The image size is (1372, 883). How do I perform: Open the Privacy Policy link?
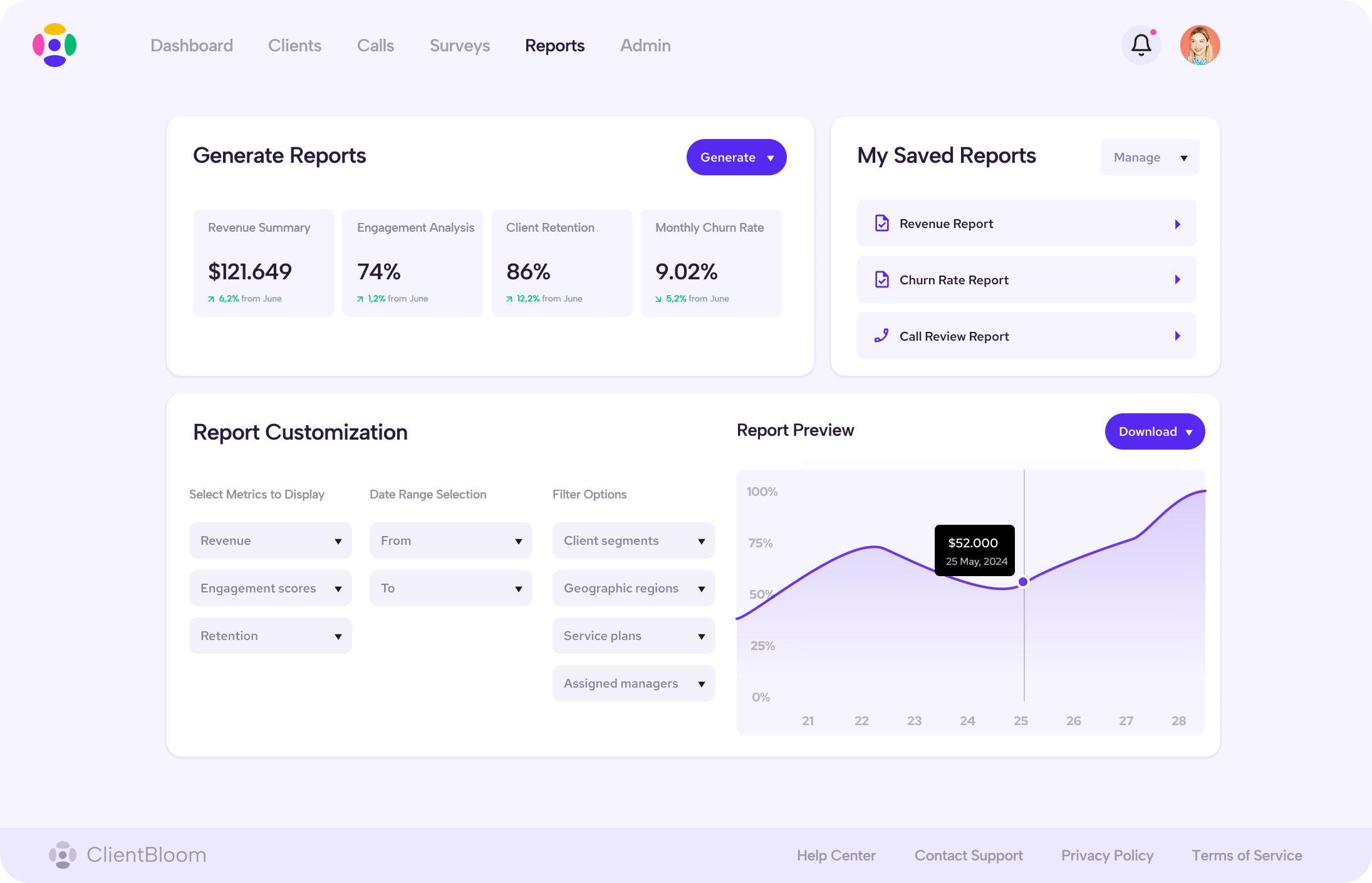click(x=1107, y=855)
